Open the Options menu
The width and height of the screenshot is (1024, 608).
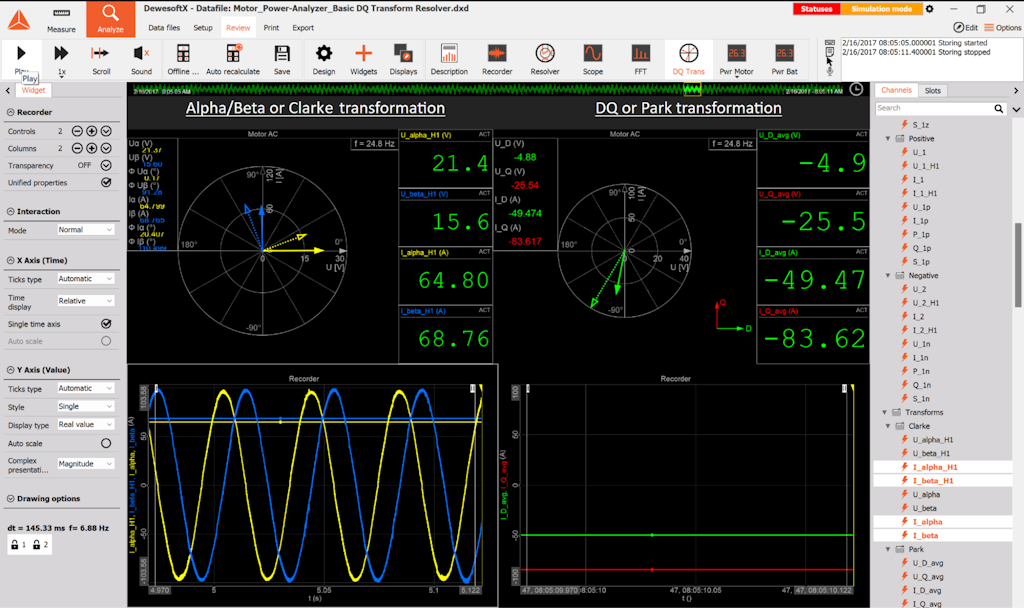[x=1003, y=27]
